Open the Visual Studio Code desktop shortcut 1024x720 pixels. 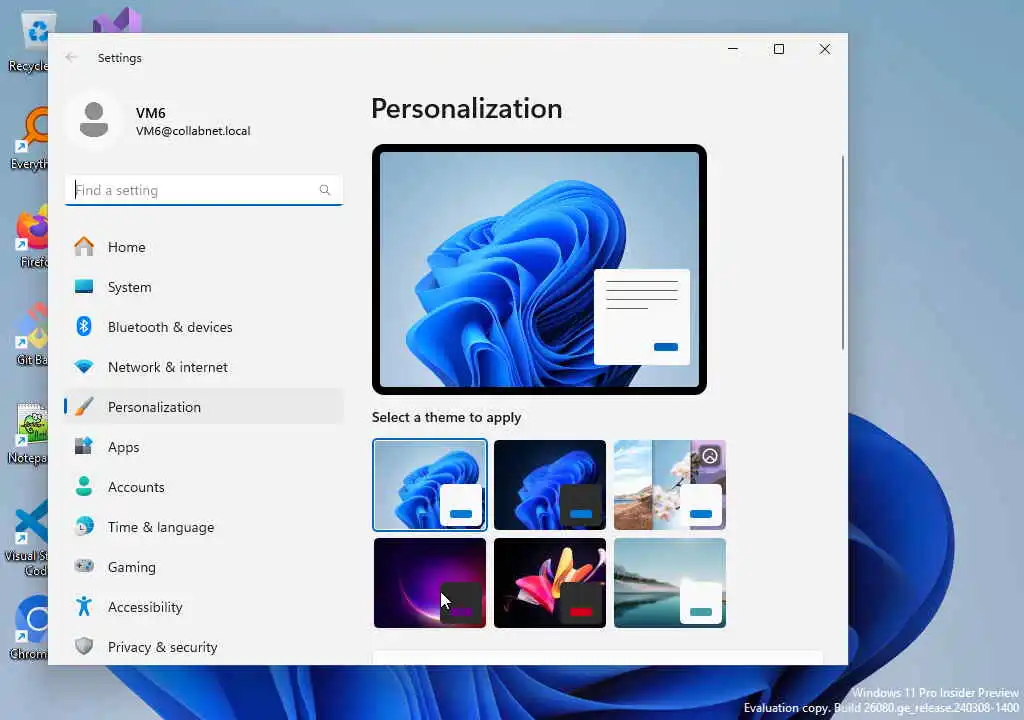[x=28, y=538]
